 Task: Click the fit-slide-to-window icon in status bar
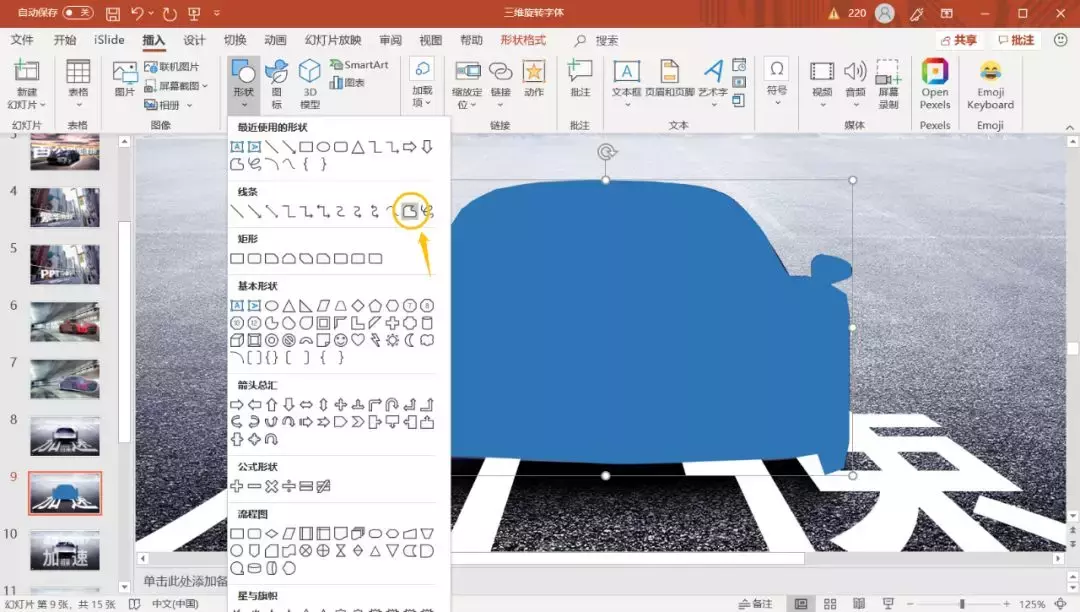pyautogui.click(x=1061, y=604)
